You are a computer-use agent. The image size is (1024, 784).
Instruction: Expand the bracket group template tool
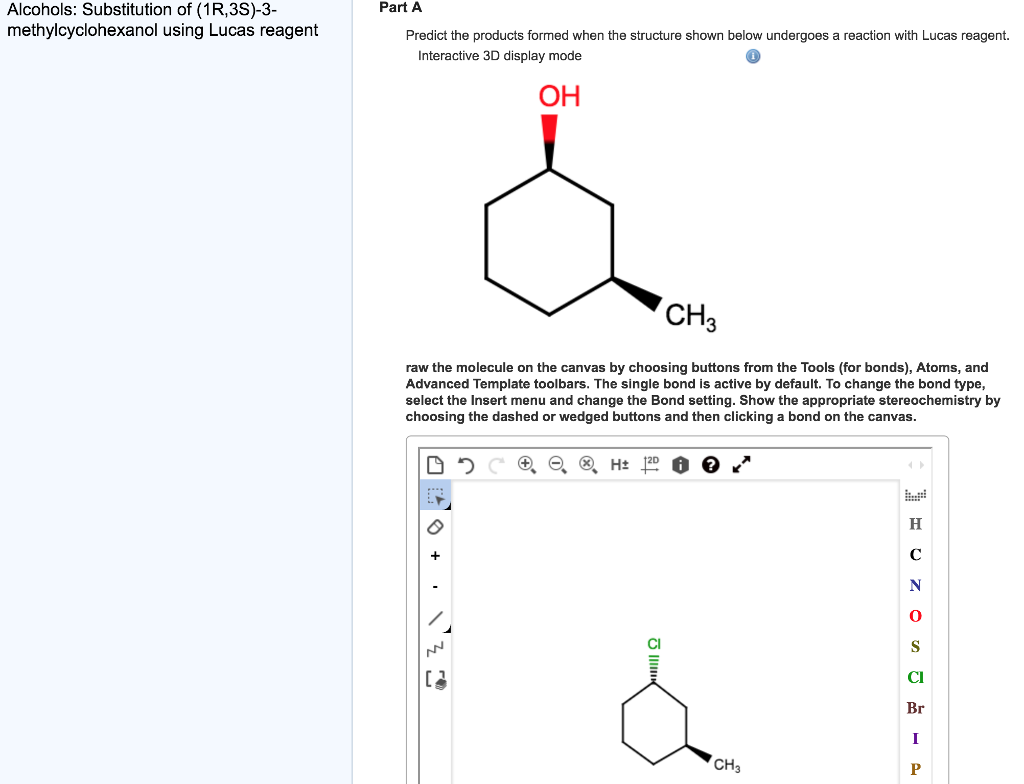coord(434,679)
